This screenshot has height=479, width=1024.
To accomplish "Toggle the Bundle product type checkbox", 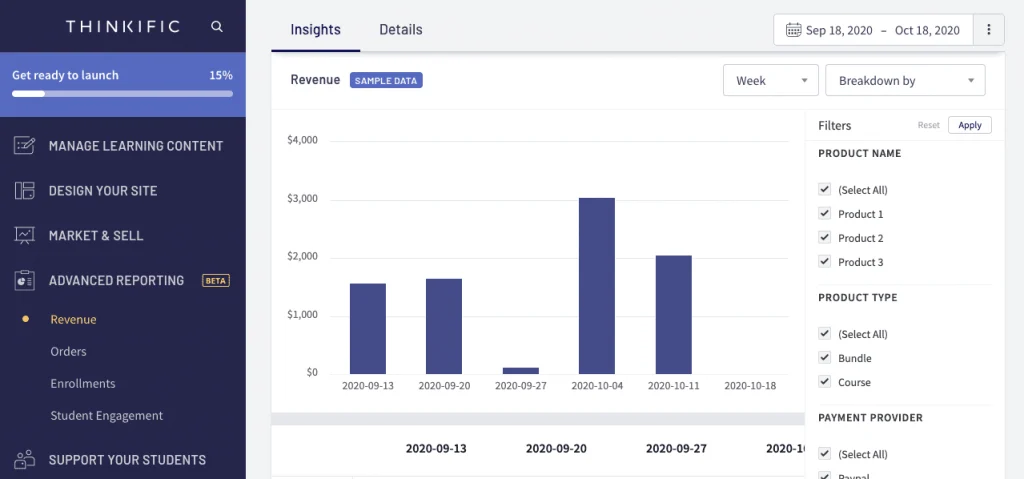I will 824,357.
